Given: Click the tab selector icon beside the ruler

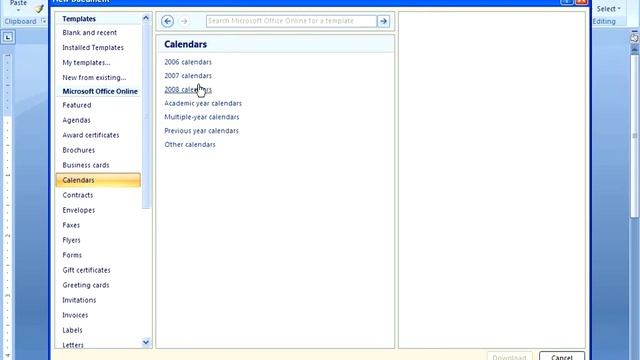Looking at the screenshot, I should [8, 38].
